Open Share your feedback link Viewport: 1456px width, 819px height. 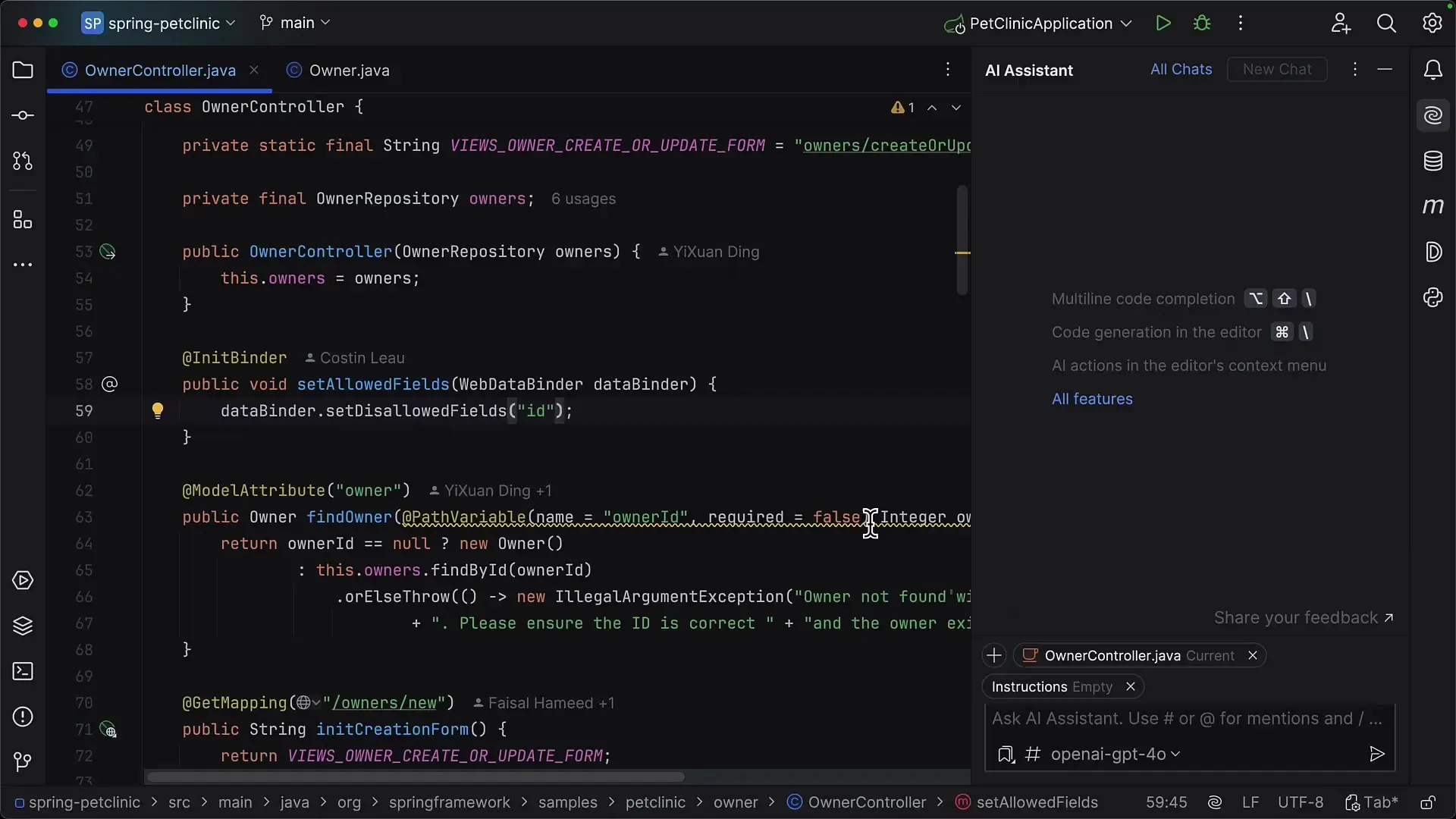(x=1304, y=617)
